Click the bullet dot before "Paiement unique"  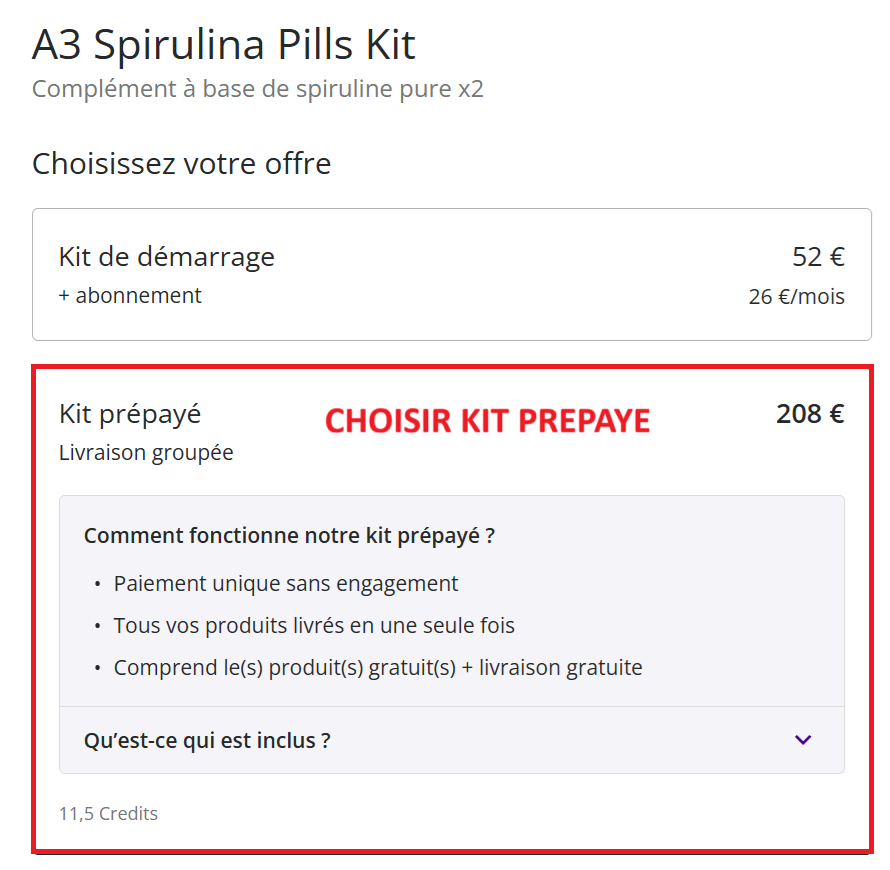(97, 584)
